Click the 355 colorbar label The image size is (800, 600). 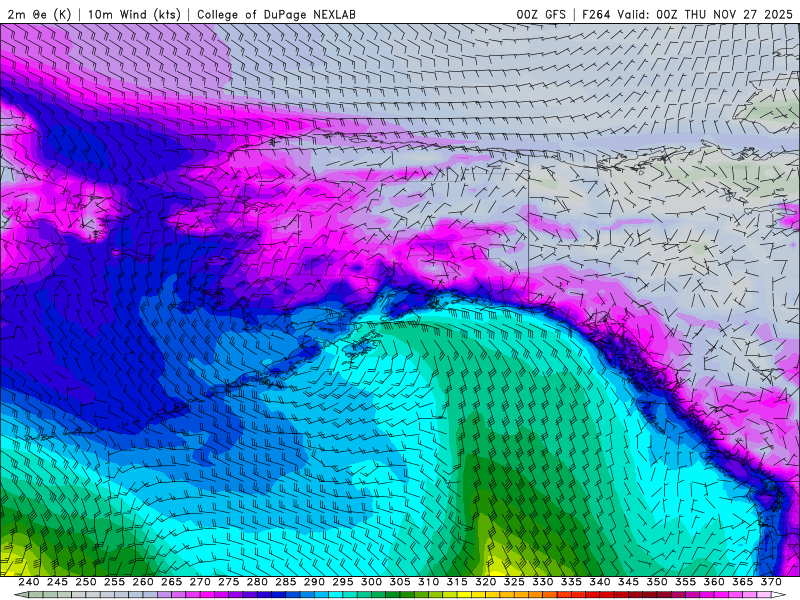686,582
